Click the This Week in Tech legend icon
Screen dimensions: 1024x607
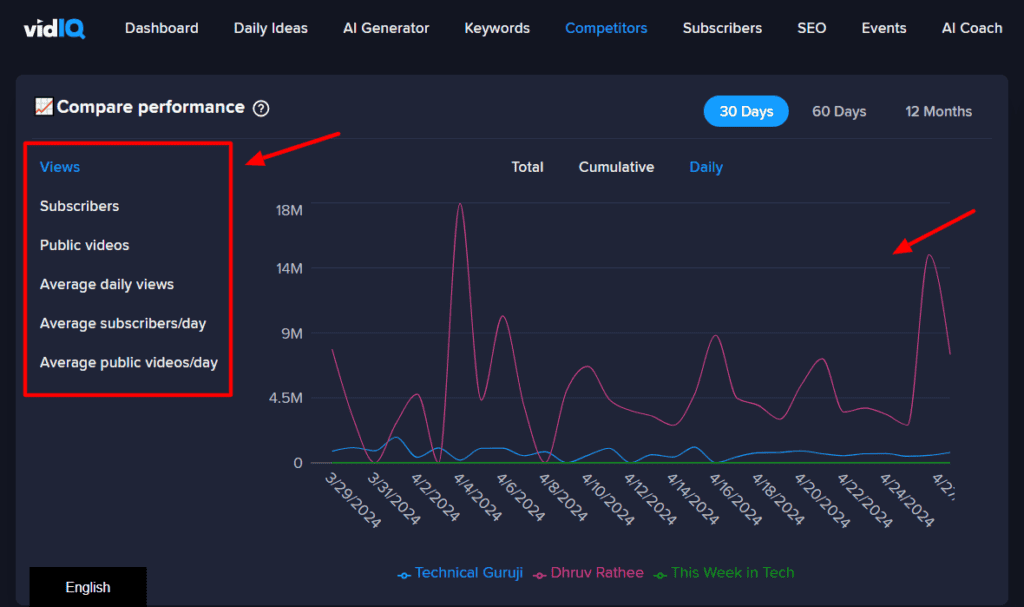[658, 572]
